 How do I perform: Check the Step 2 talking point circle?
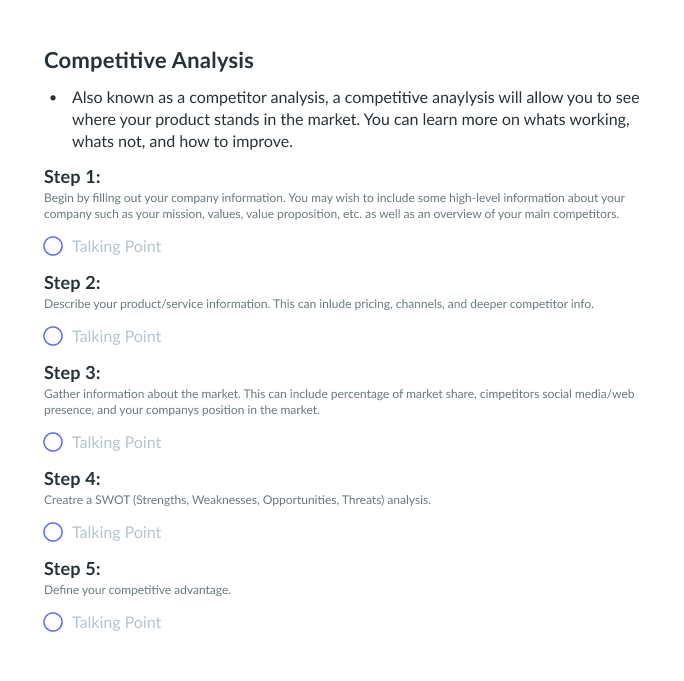(53, 336)
